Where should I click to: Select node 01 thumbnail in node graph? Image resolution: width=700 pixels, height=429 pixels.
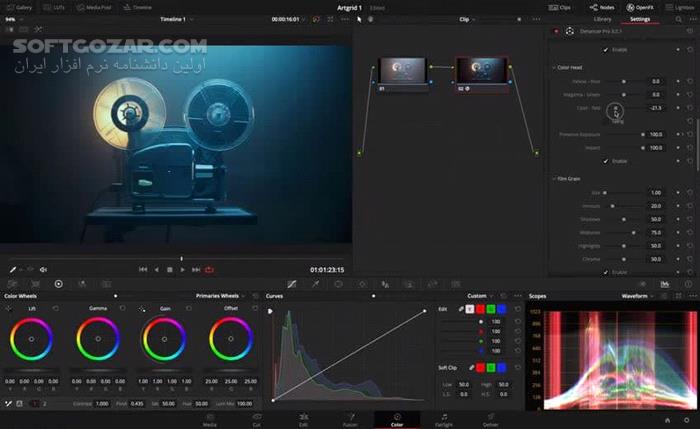point(403,70)
